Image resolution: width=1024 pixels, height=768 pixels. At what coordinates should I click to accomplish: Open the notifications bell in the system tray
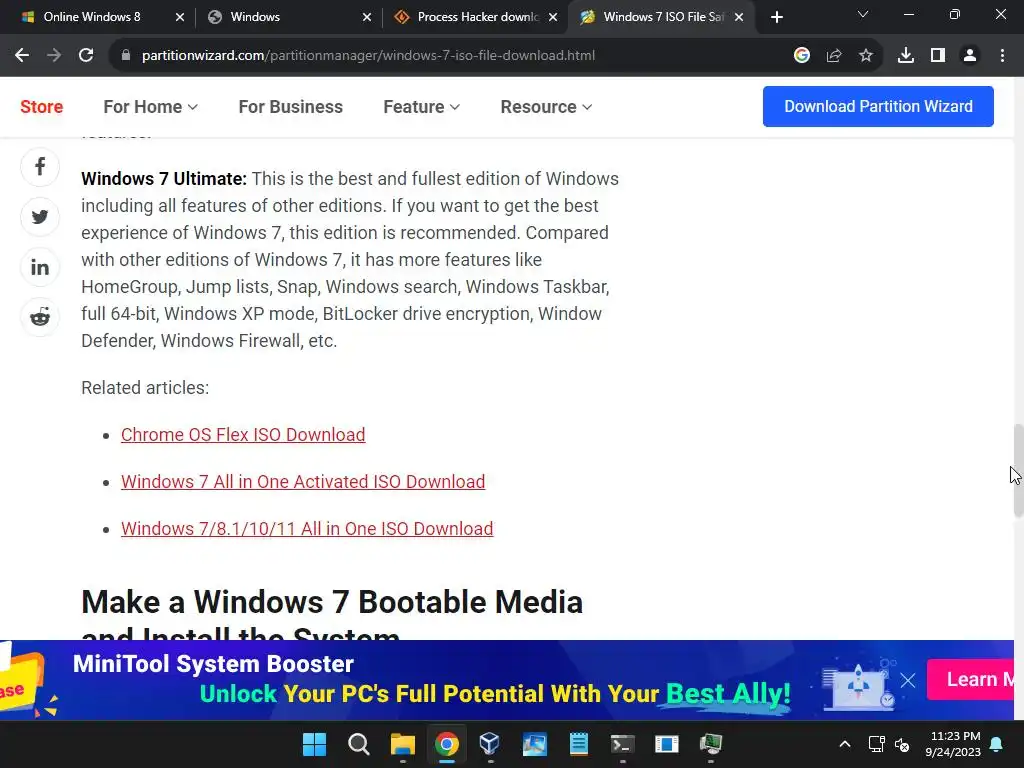(997, 744)
